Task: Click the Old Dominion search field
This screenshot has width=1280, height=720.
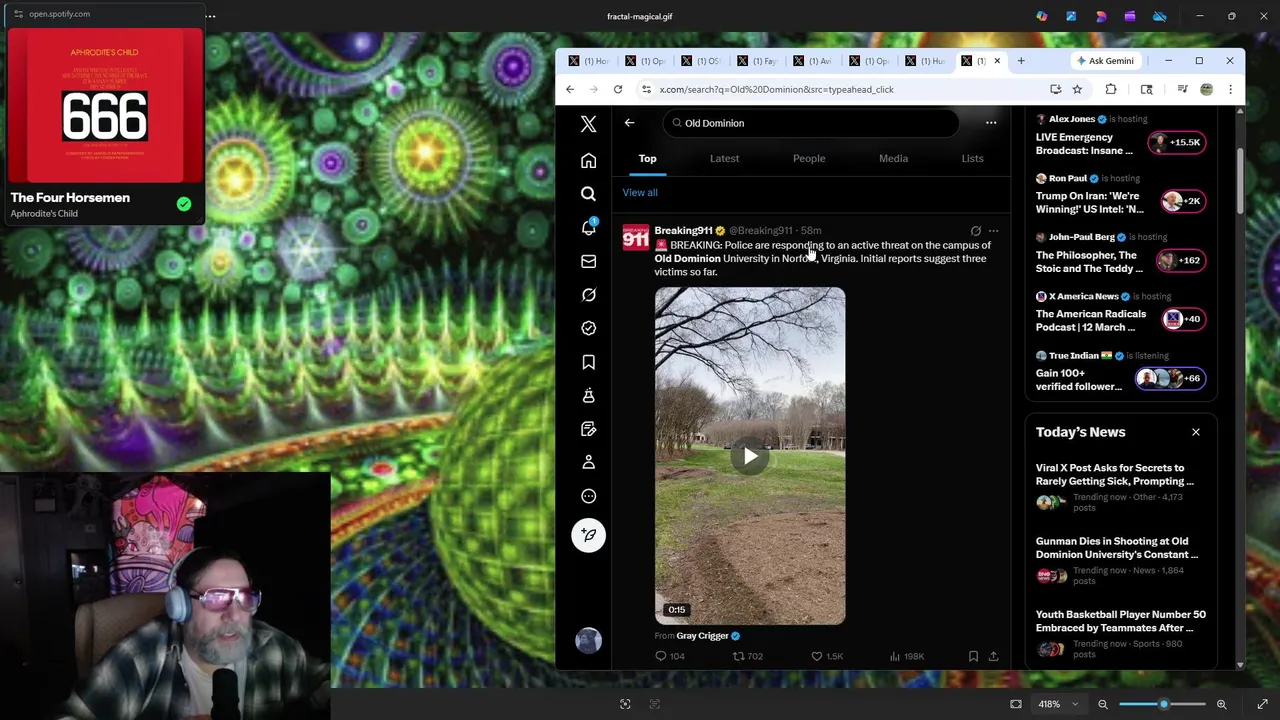Action: (x=810, y=123)
